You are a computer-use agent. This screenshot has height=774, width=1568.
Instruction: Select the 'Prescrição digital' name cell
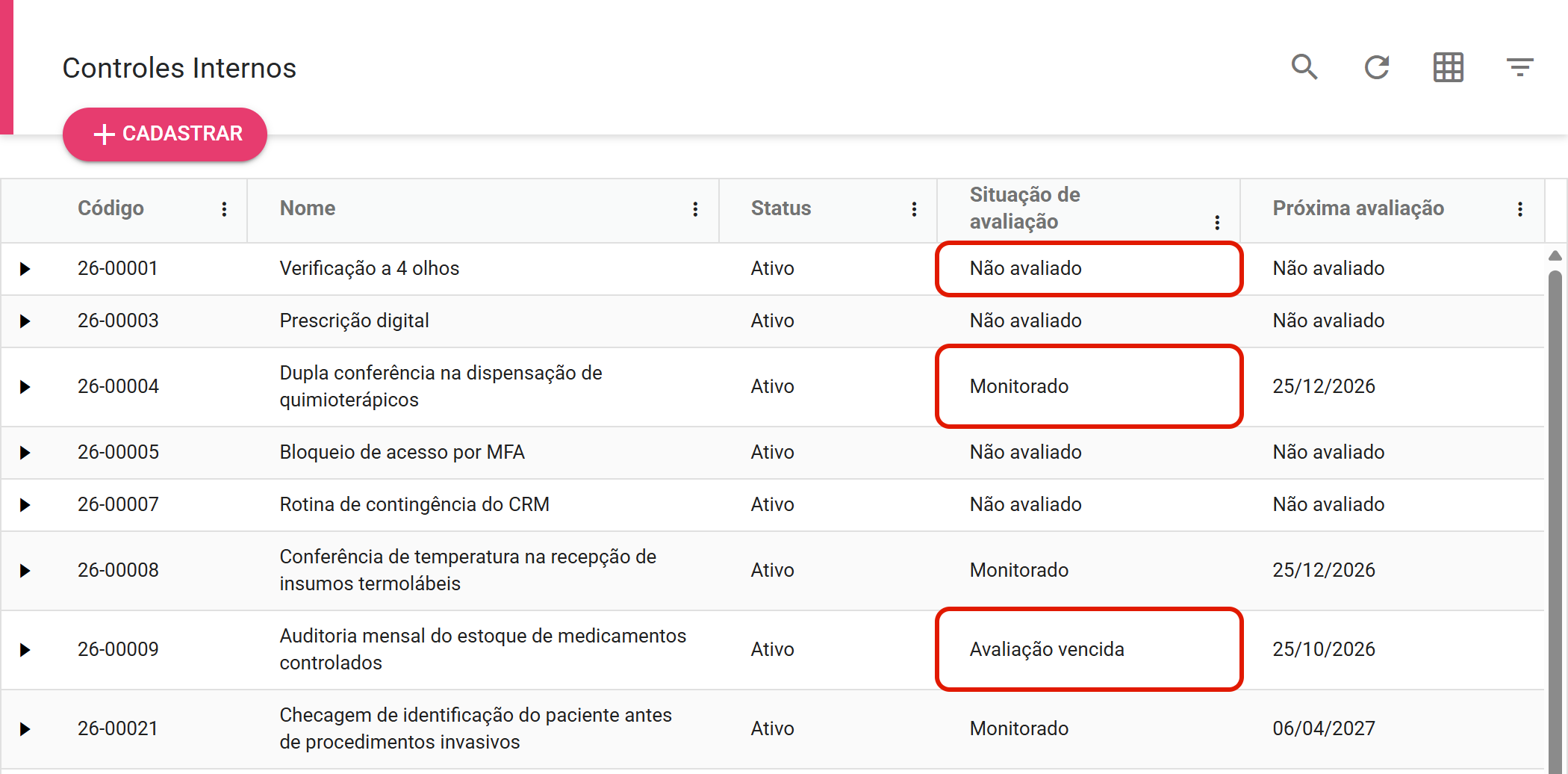point(354,321)
